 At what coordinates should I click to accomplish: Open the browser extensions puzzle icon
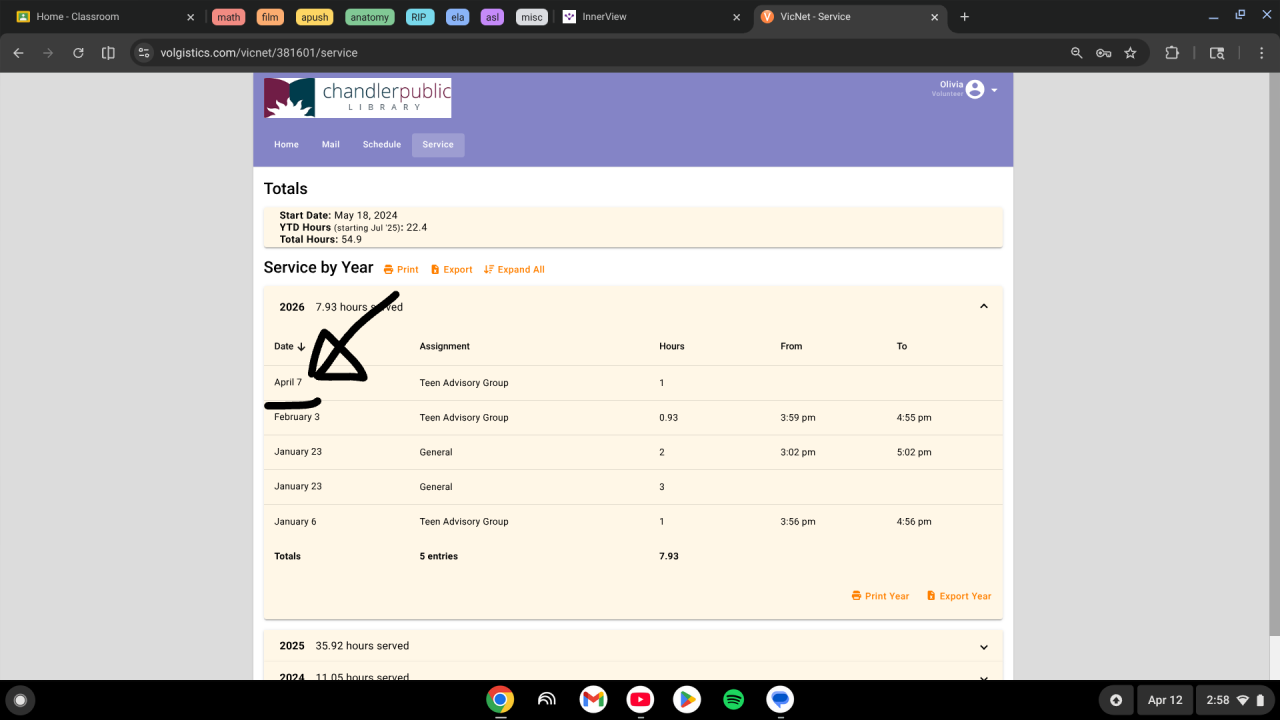[x=1172, y=53]
